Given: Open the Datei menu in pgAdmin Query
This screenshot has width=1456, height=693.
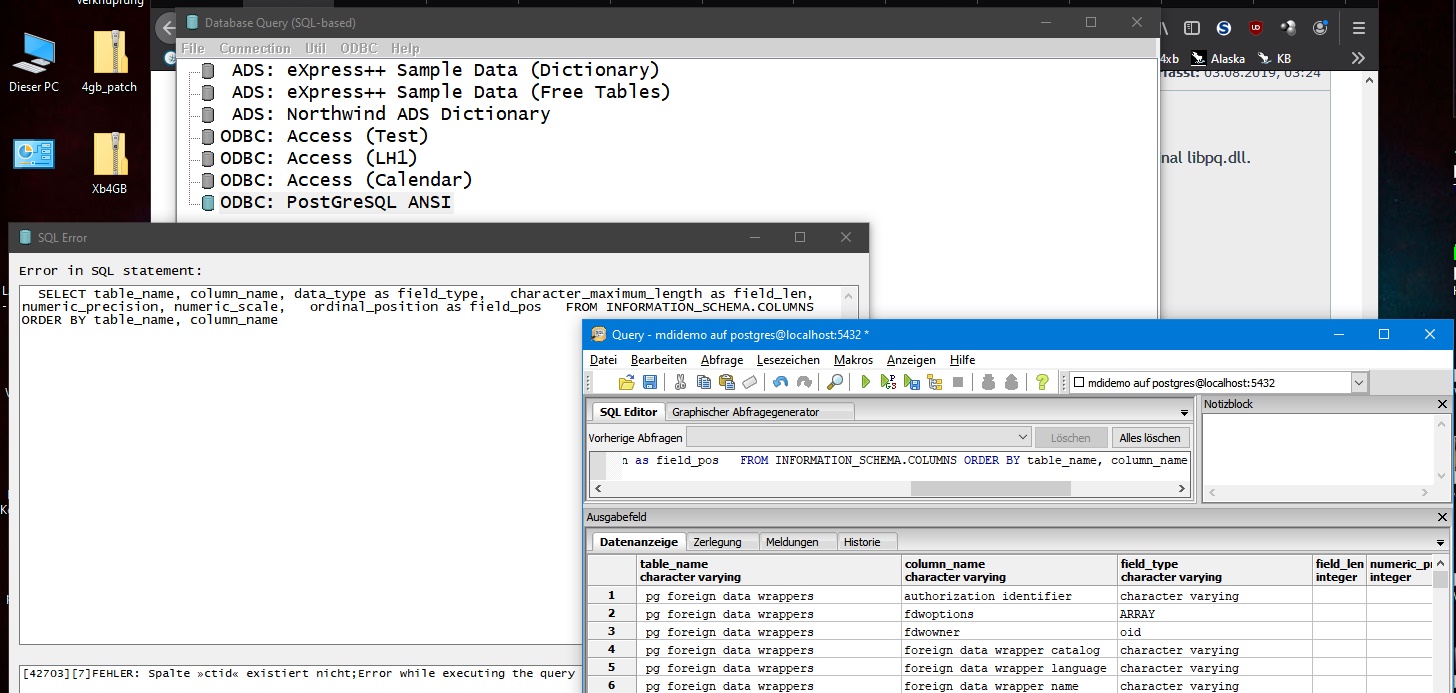Looking at the screenshot, I should coord(603,360).
